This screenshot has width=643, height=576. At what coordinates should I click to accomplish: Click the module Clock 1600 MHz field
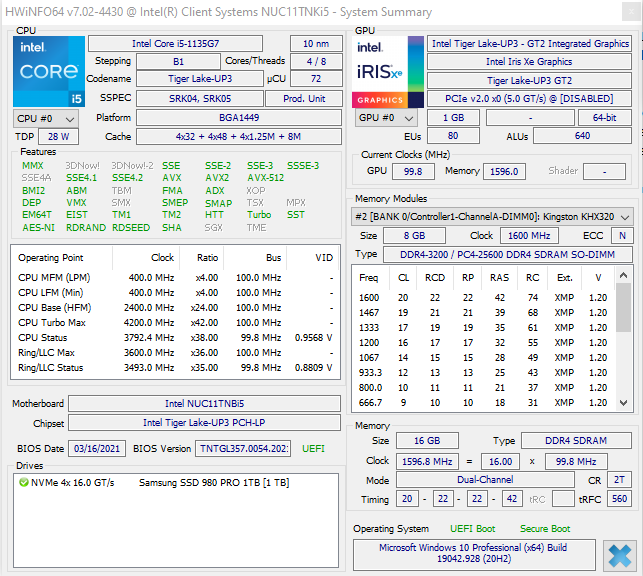point(529,236)
